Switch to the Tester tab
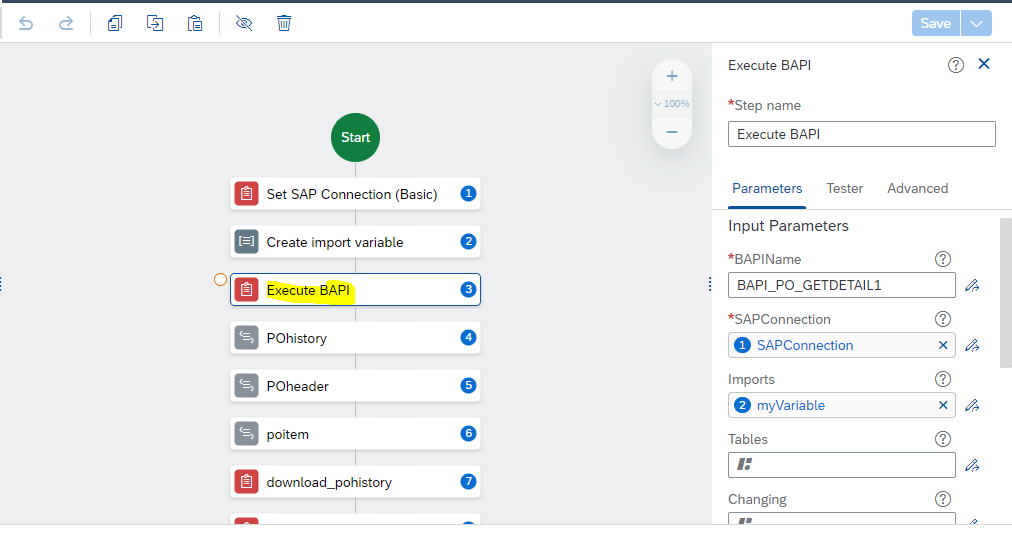 pyautogui.click(x=844, y=188)
